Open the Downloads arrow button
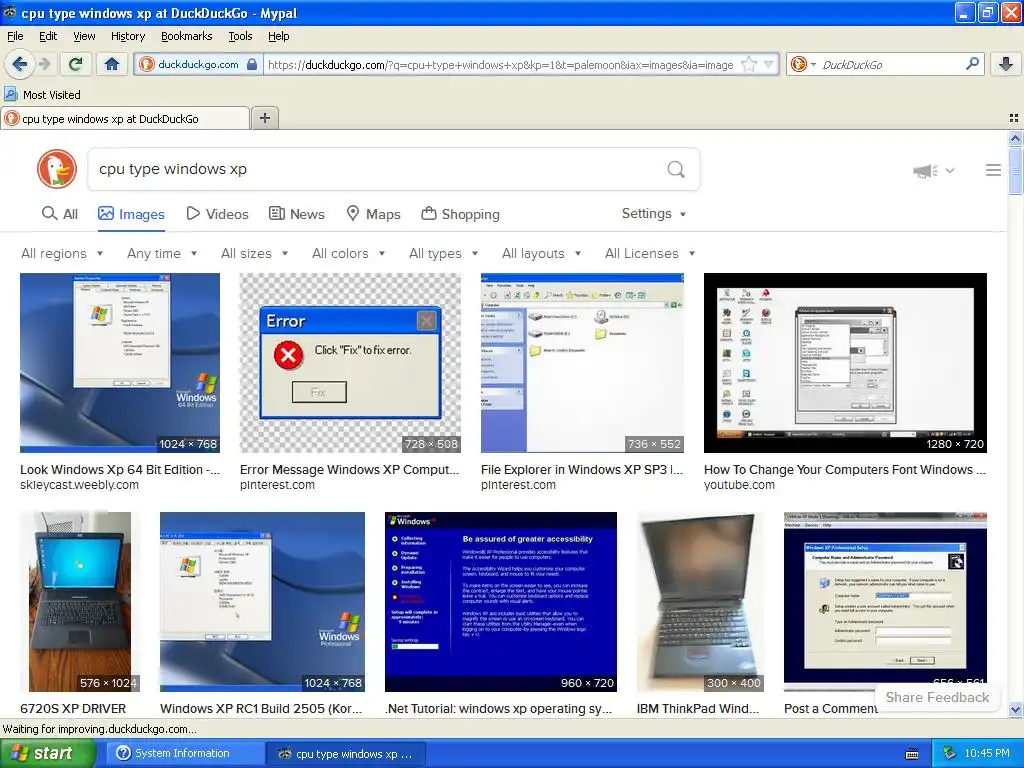1024x768 pixels. tap(1006, 64)
